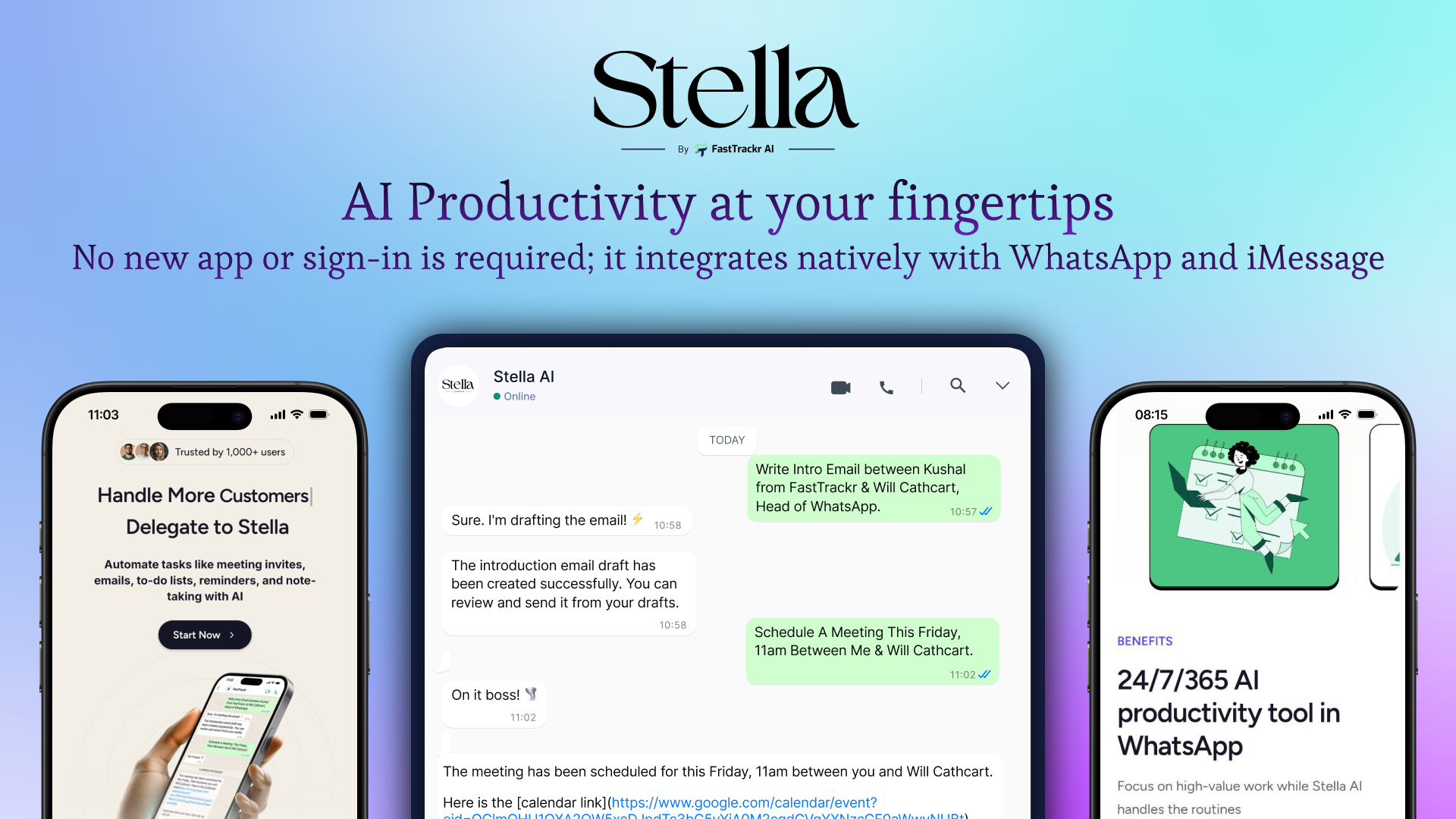Viewport: 1456px width, 819px height.
Task: Click the video call icon in Stella AI chat
Action: 842,387
